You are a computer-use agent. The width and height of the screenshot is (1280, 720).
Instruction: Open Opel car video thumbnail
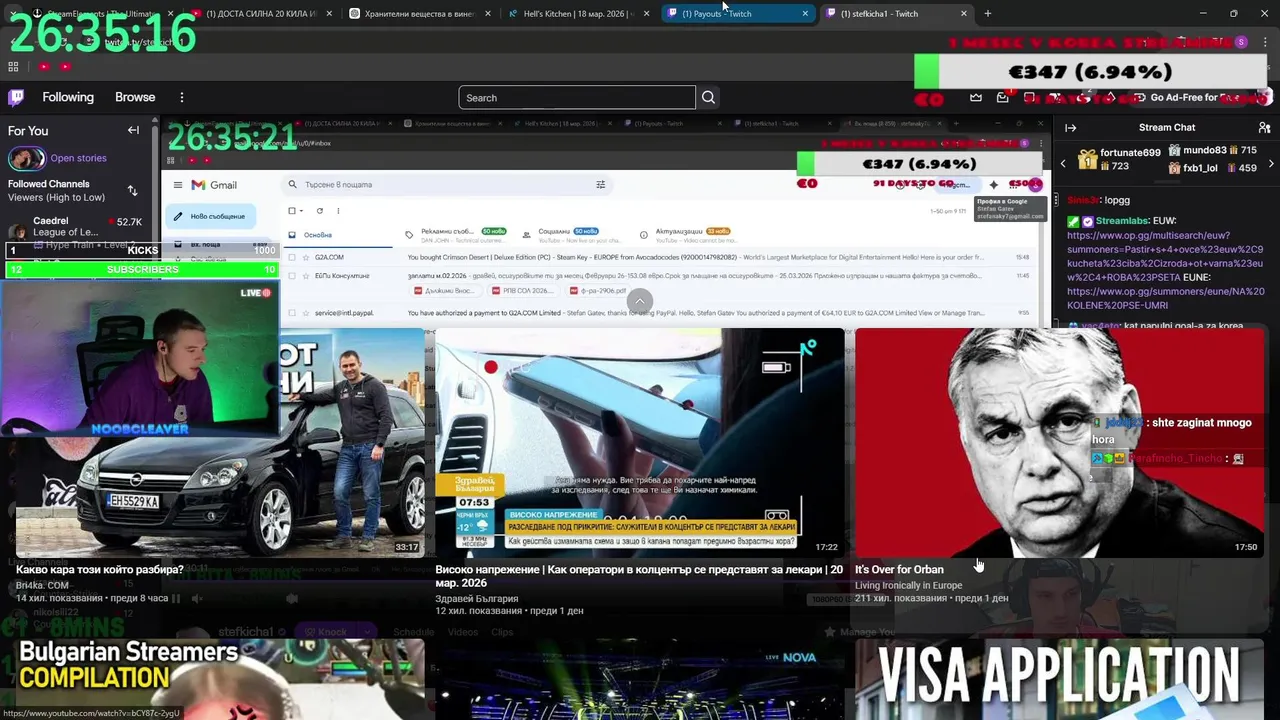(x=220, y=442)
